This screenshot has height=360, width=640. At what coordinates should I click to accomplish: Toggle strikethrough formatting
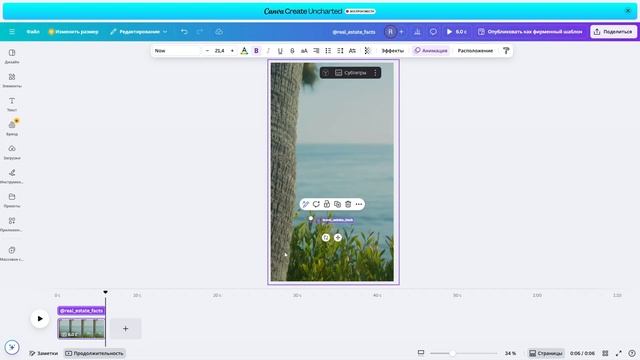(292, 51)
